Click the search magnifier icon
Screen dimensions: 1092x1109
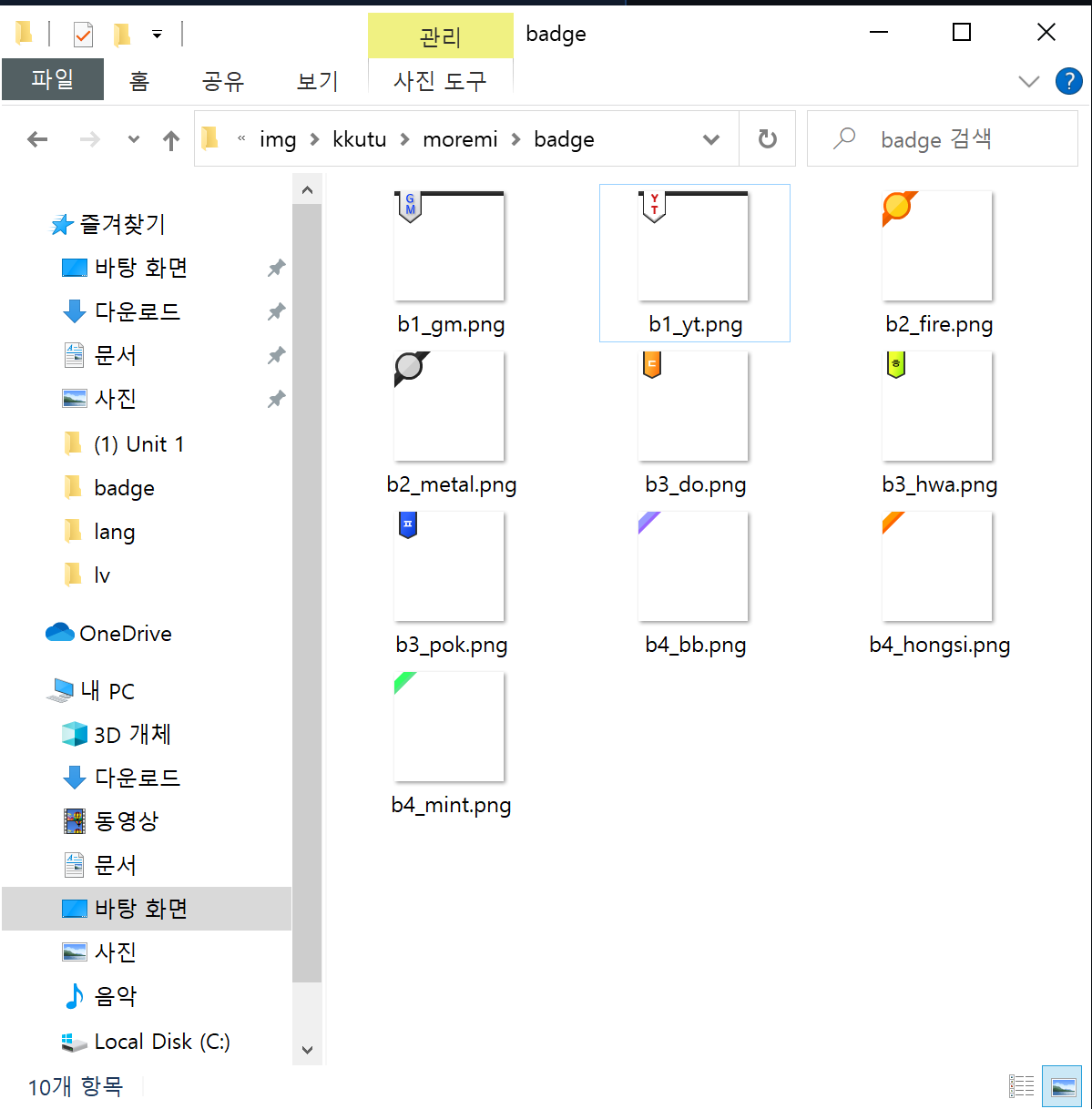[x=844, y=138]
